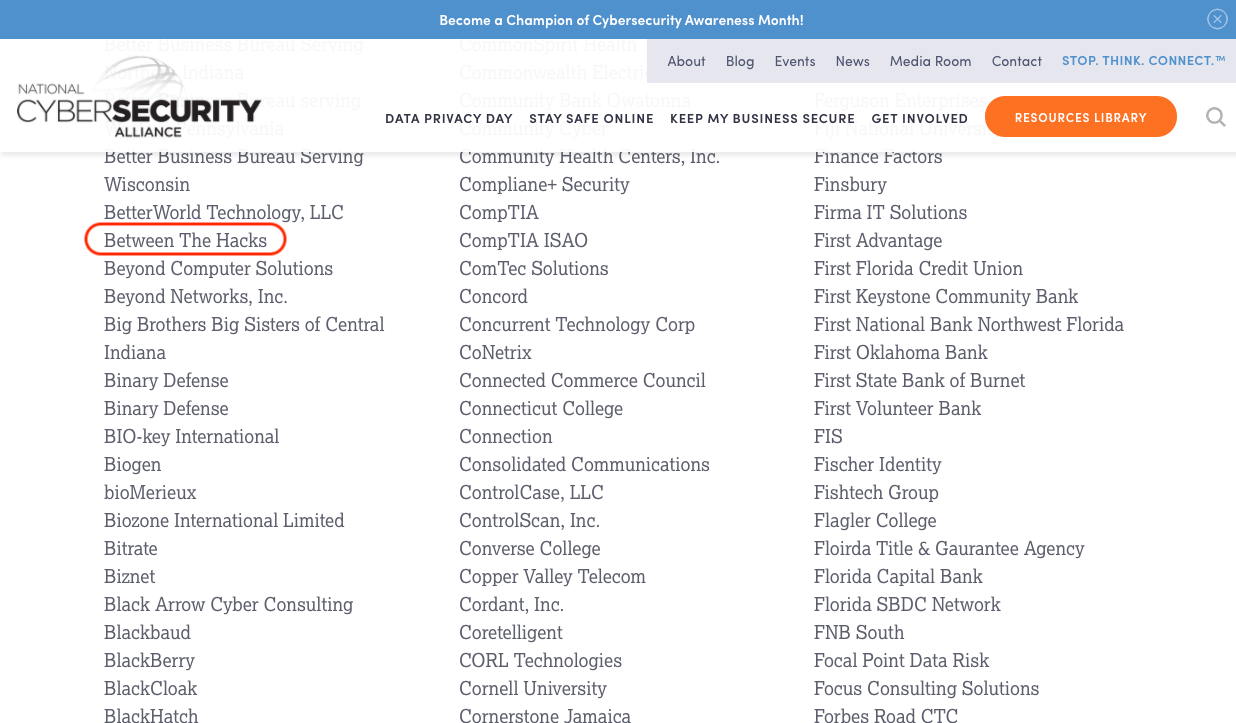Select 'Beyond Computer Solutions' entry
This screenshot has width=1236, height=723.
click(218, 268)
